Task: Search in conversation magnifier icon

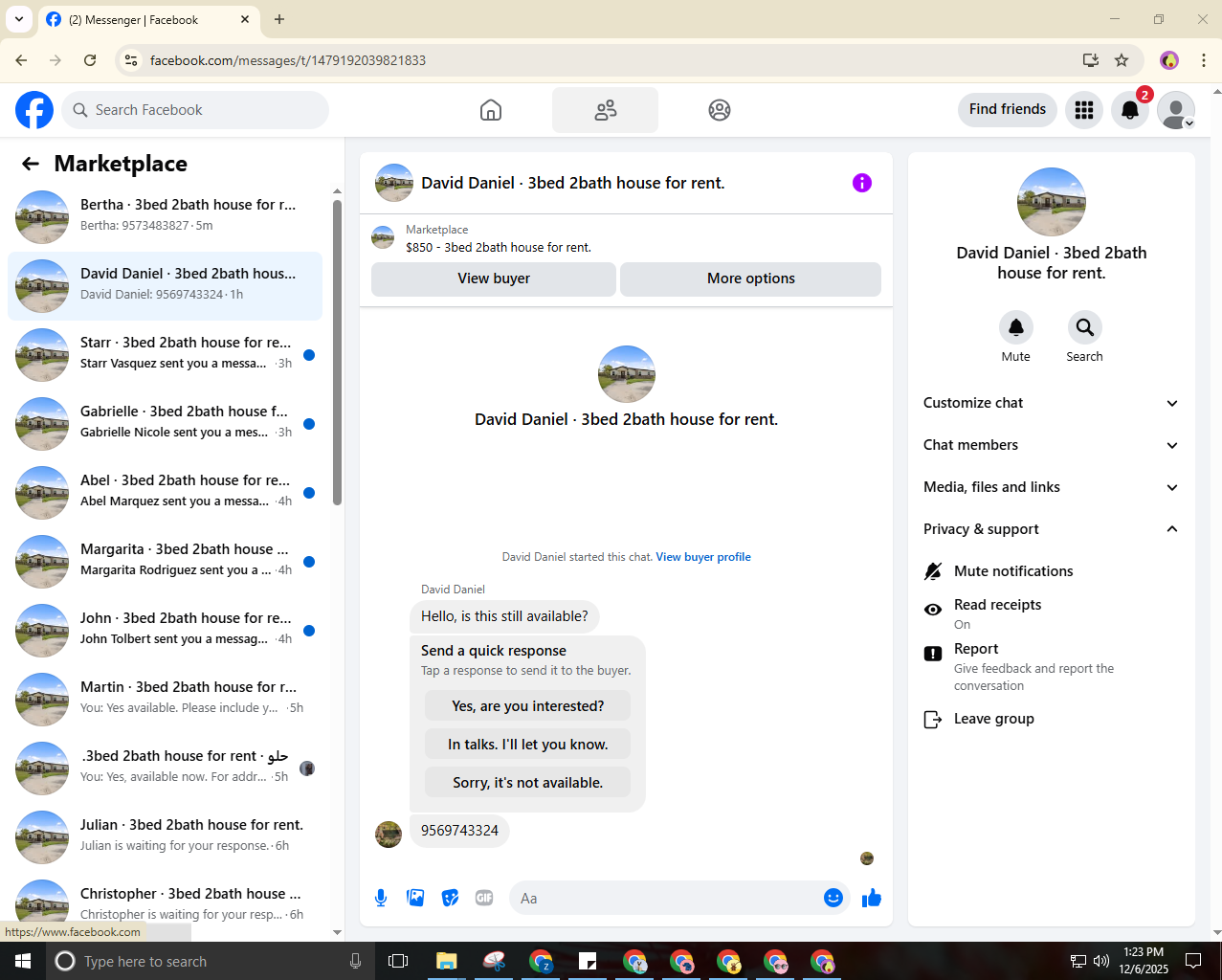Action: click(1085, 327)
